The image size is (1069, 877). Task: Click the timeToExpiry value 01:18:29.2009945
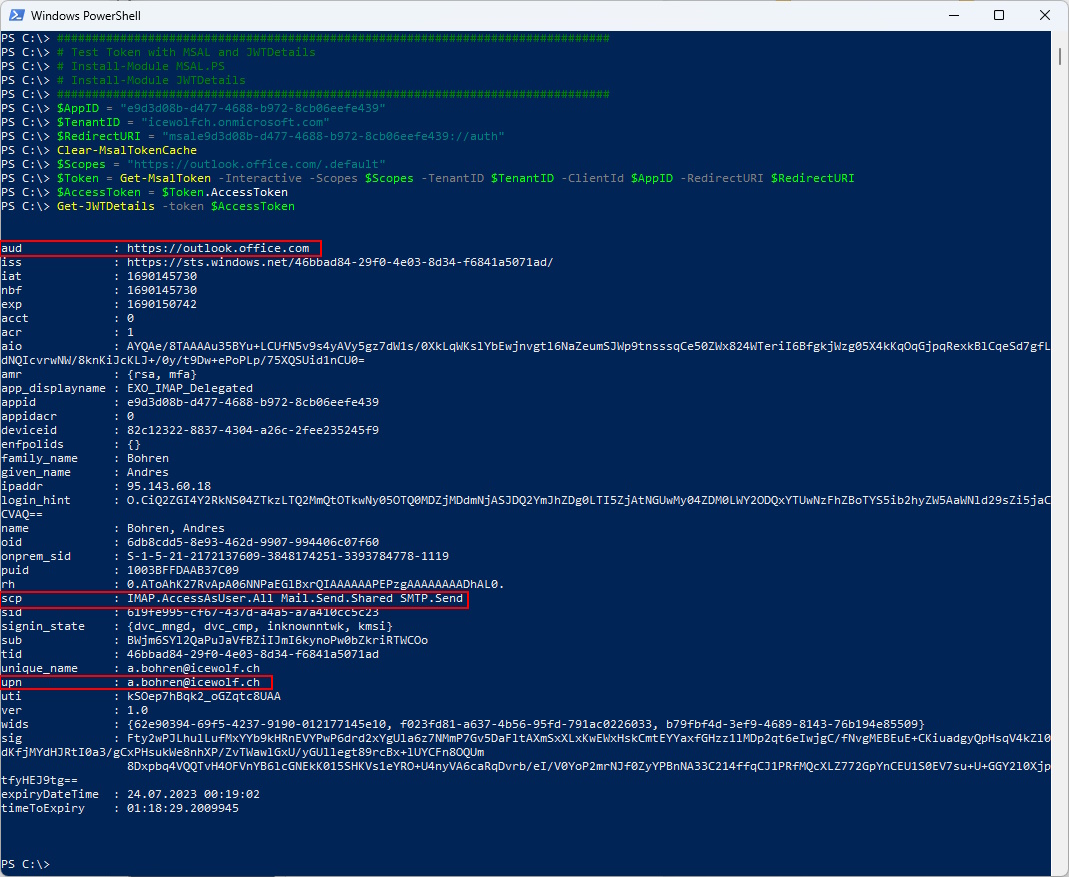click(183, 808)
